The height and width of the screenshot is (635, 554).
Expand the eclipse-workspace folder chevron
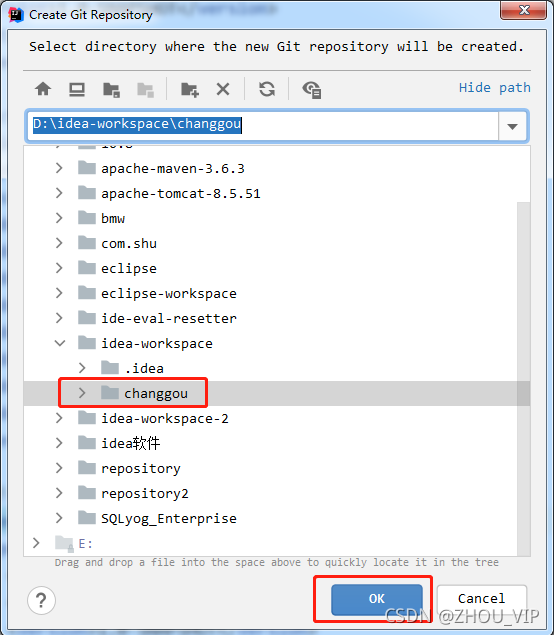pyautogui.click(x=59, y=293)
